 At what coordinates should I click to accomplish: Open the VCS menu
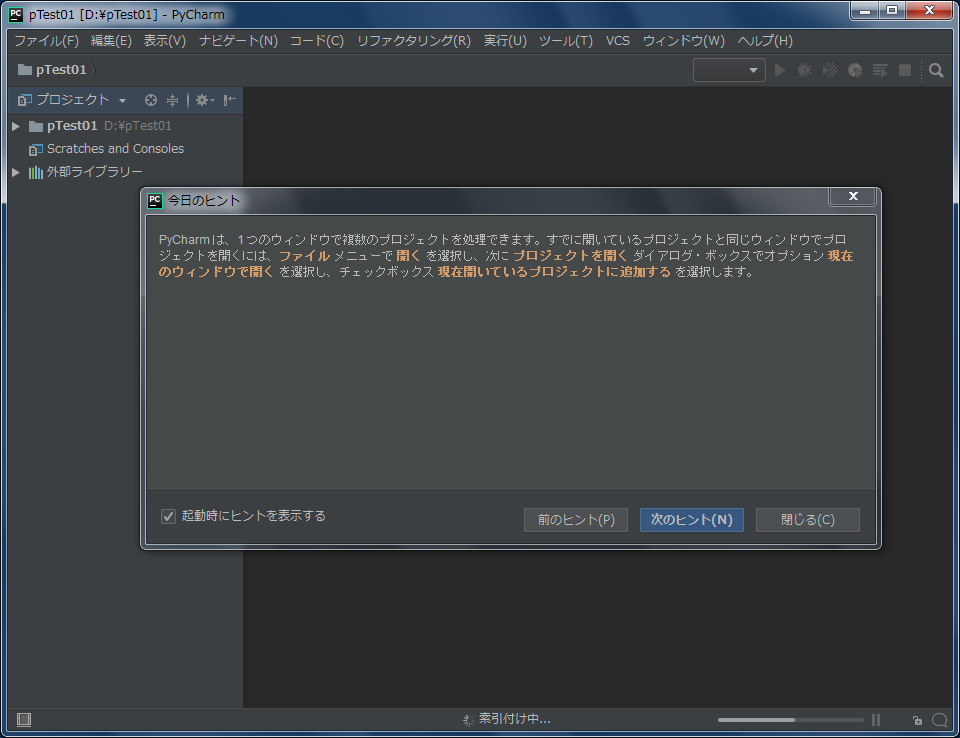pos(618,40)
